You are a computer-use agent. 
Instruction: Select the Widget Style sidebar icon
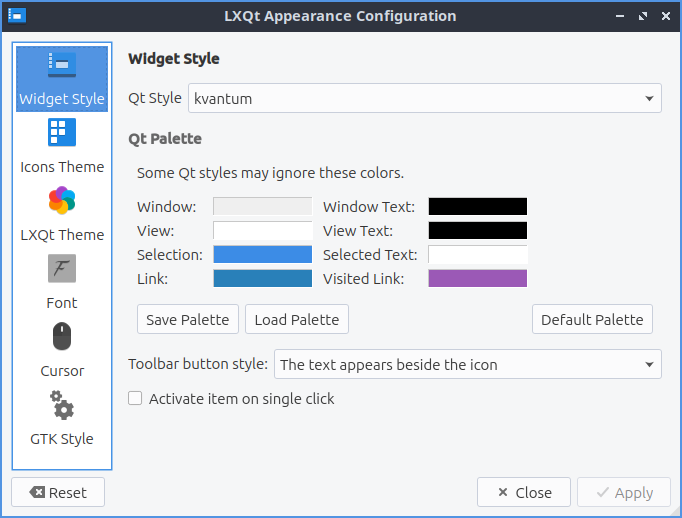pyautogui.click(x=62, y=66)
